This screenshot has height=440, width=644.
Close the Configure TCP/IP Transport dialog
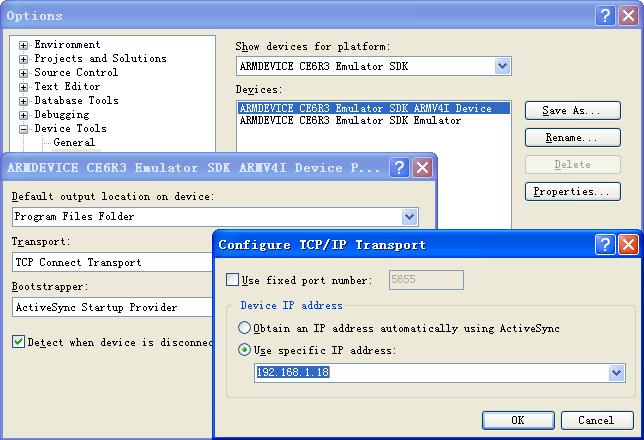click(x=629, y=245)
